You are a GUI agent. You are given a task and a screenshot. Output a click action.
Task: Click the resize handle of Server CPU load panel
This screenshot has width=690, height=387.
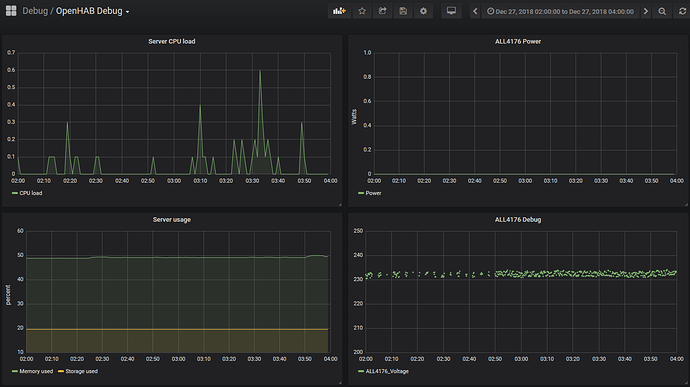[340, 205]
